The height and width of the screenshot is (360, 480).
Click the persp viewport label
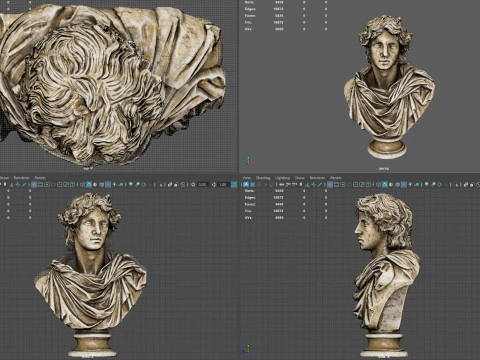click(384, 168)
